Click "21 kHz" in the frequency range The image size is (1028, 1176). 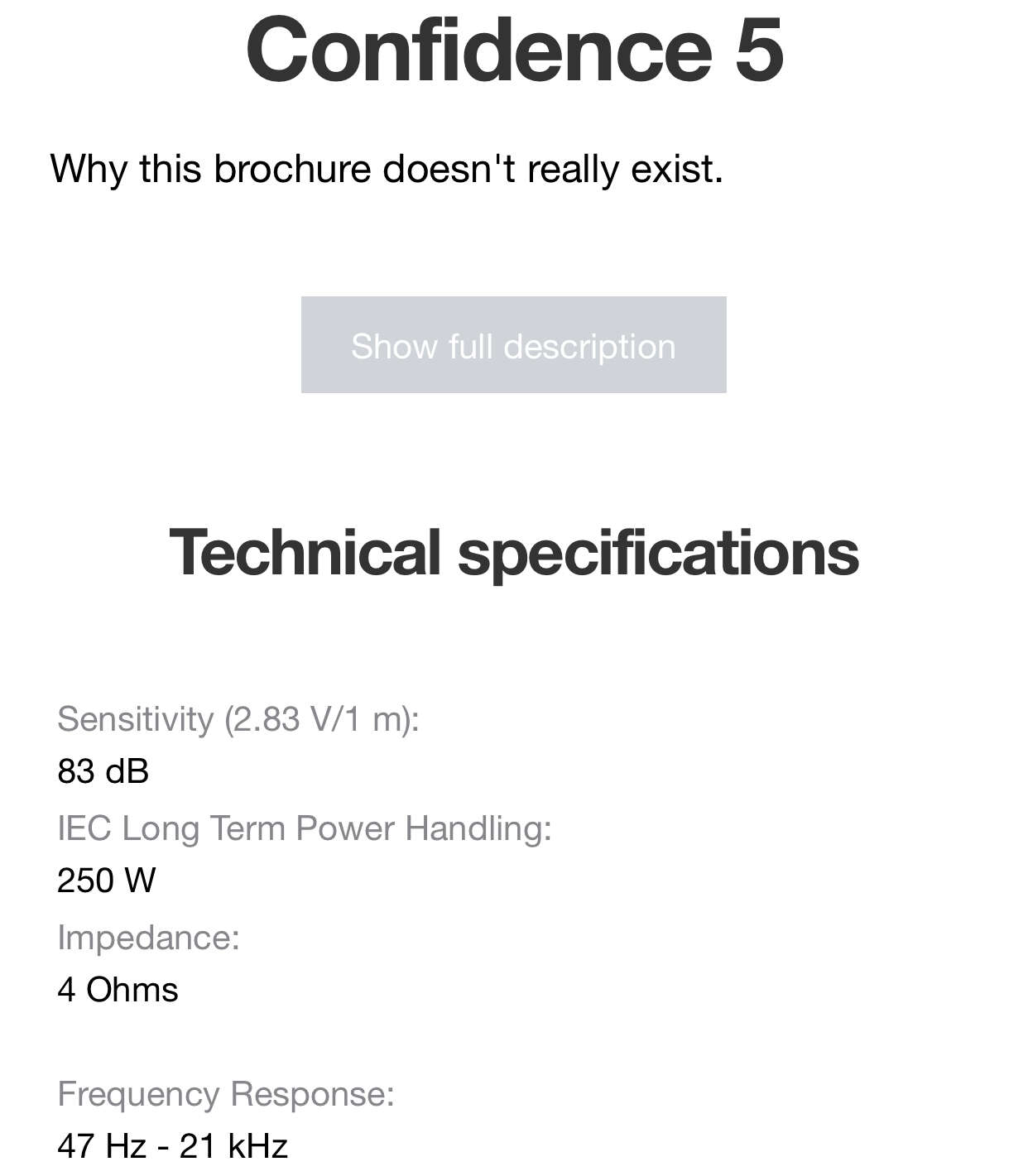pyautogui.click(x=233, y=1146)
